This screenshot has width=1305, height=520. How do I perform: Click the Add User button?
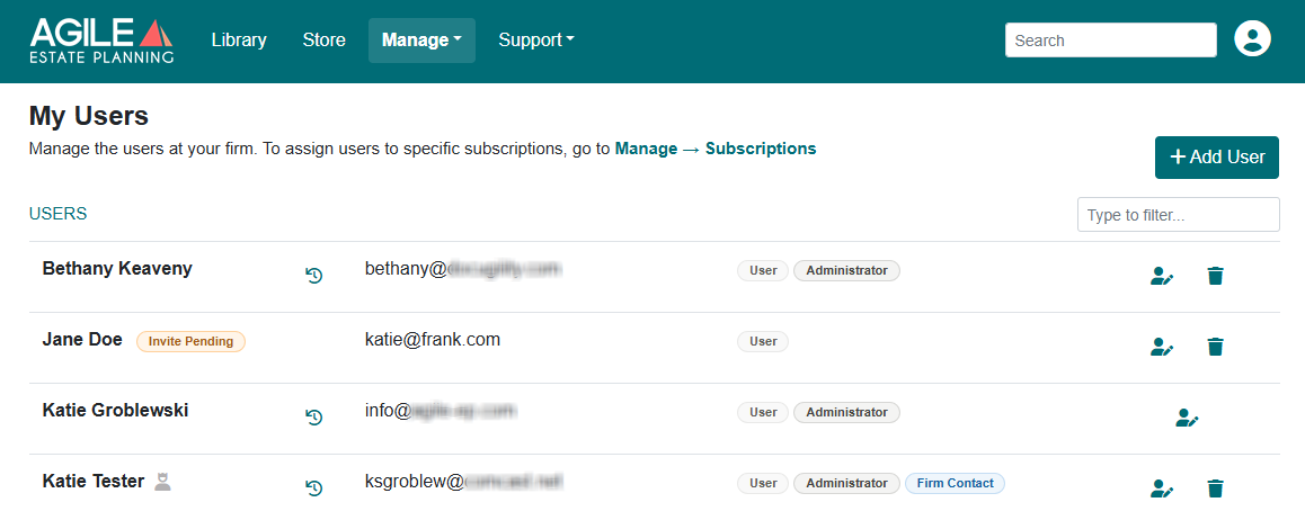coord(1217,157)
